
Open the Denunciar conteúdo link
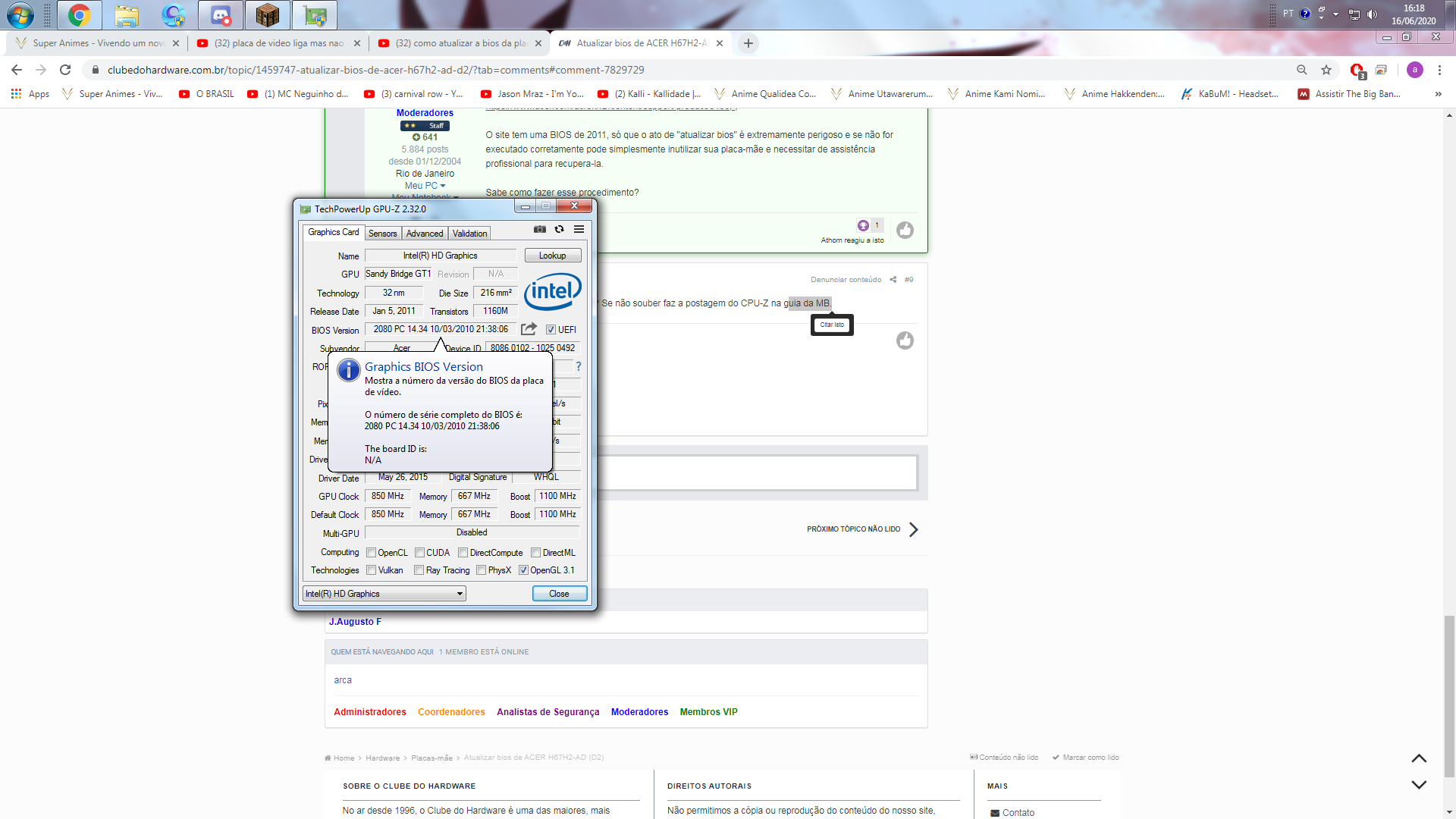click(x=846, y=280)
